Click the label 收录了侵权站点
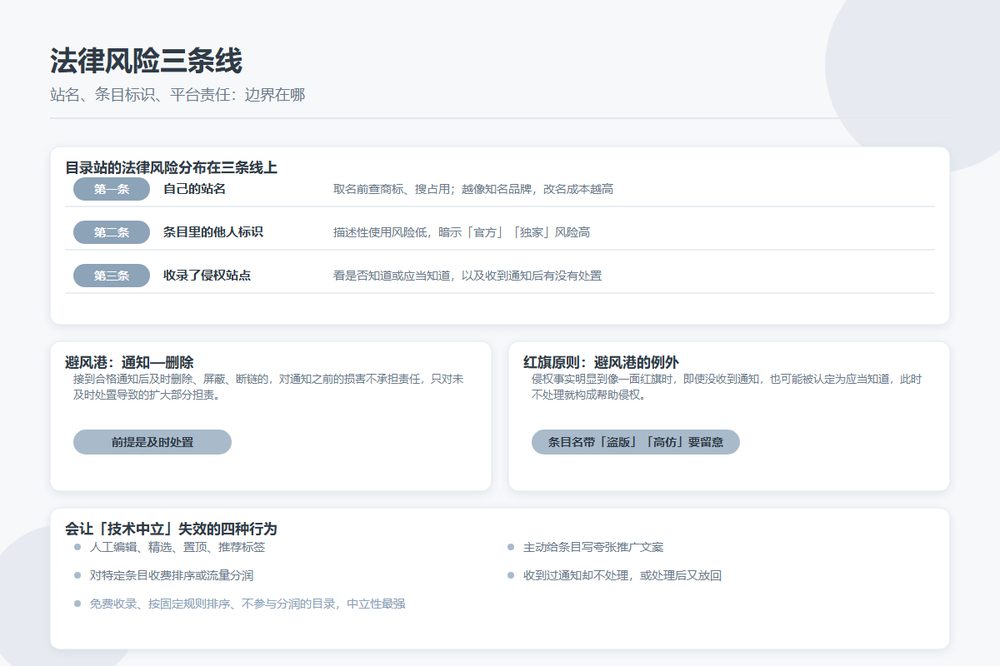 [207, 276]
